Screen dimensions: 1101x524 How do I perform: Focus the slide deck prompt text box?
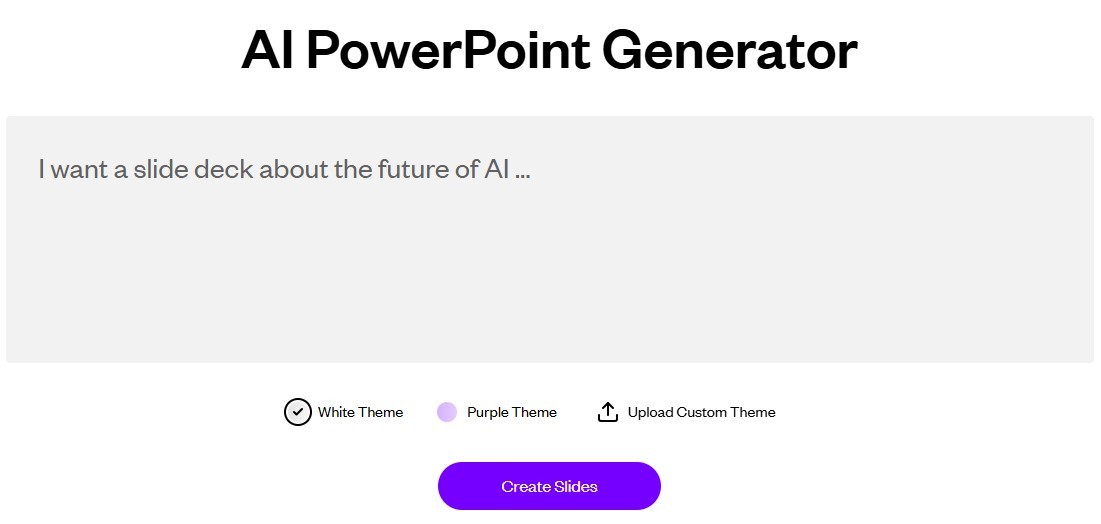(x=550, y=240)
